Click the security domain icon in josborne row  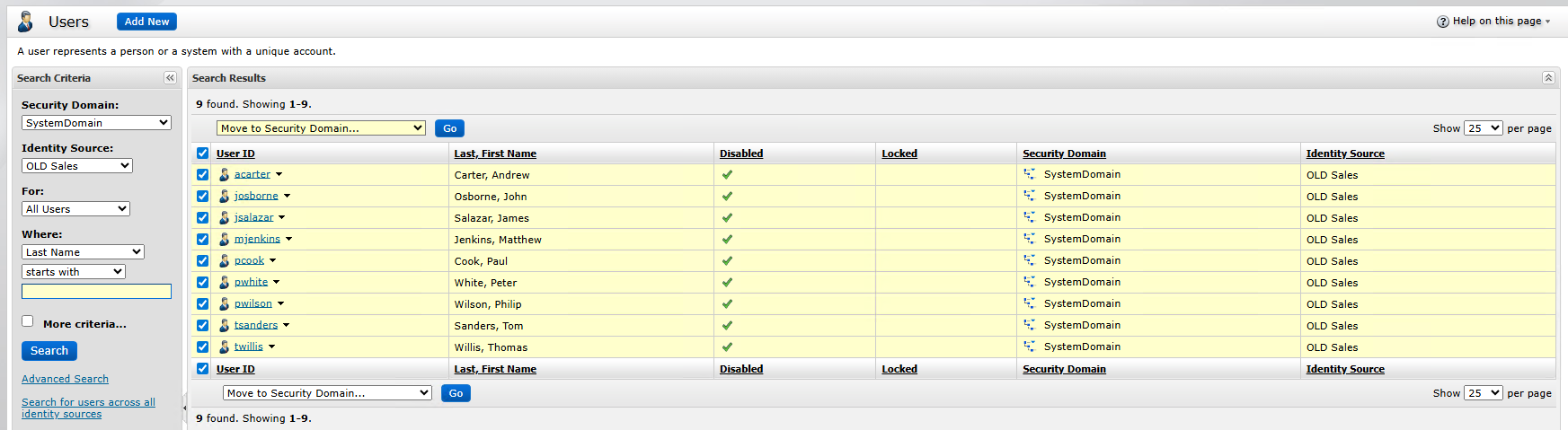pyautogui.click(x=1029, y=196)
